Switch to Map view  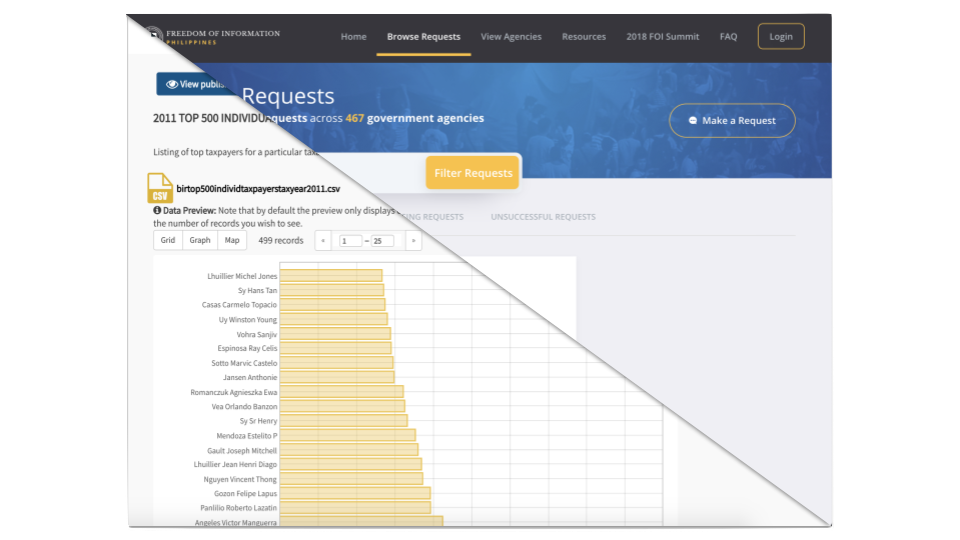point(232,241)
